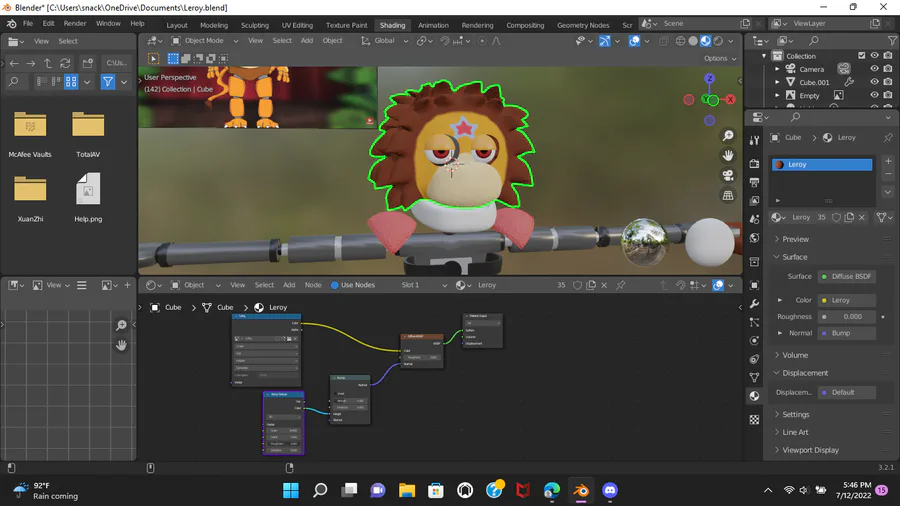
Task: Click the red X axis gizmo handle
Action: [x=730, y=100]
